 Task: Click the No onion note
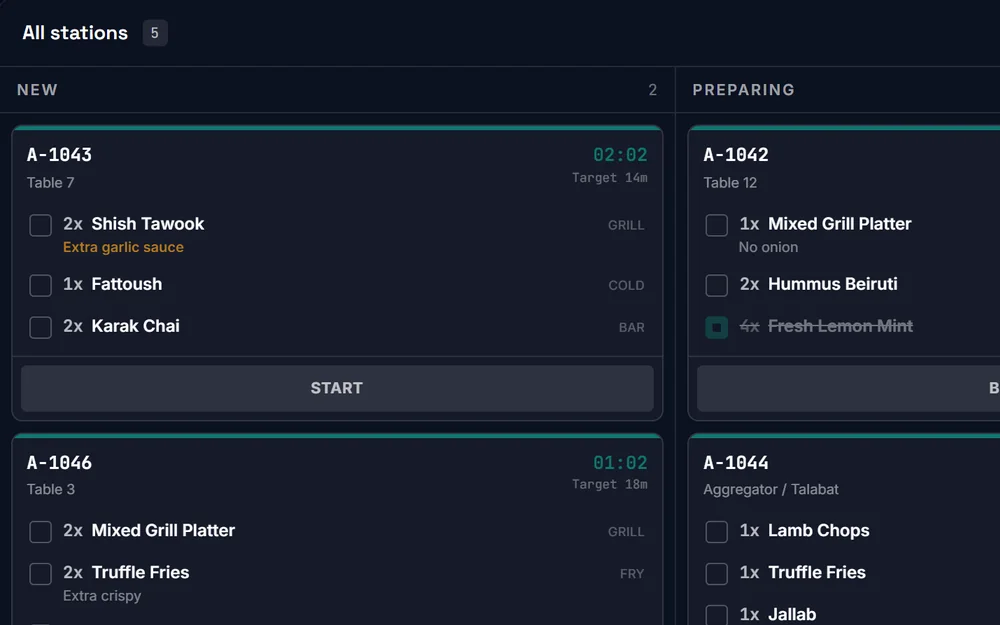point(768,247)
